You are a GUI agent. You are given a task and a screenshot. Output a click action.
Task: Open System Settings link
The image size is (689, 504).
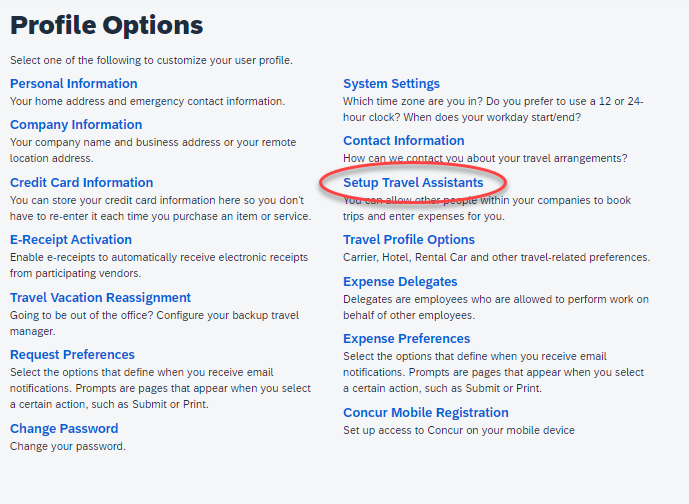pyautogui.click(x=391, y=84)
